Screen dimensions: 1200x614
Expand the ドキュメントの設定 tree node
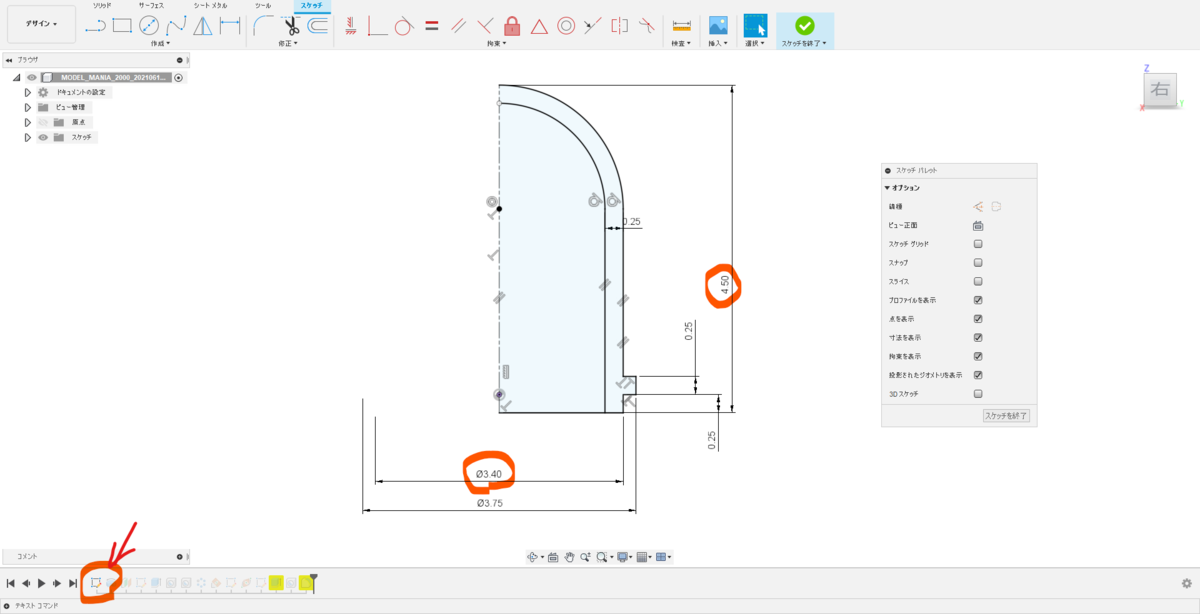(28, 92)
